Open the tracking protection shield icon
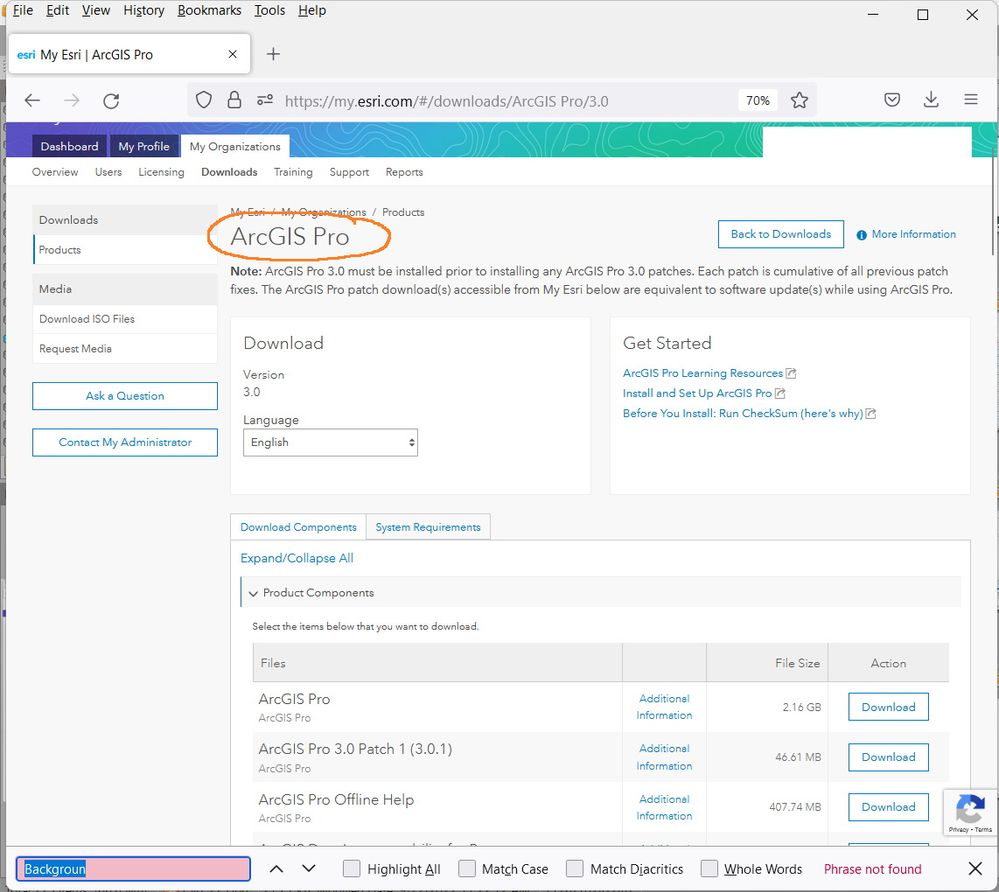This screenshot has width=999, height=892. pos(203,100)
